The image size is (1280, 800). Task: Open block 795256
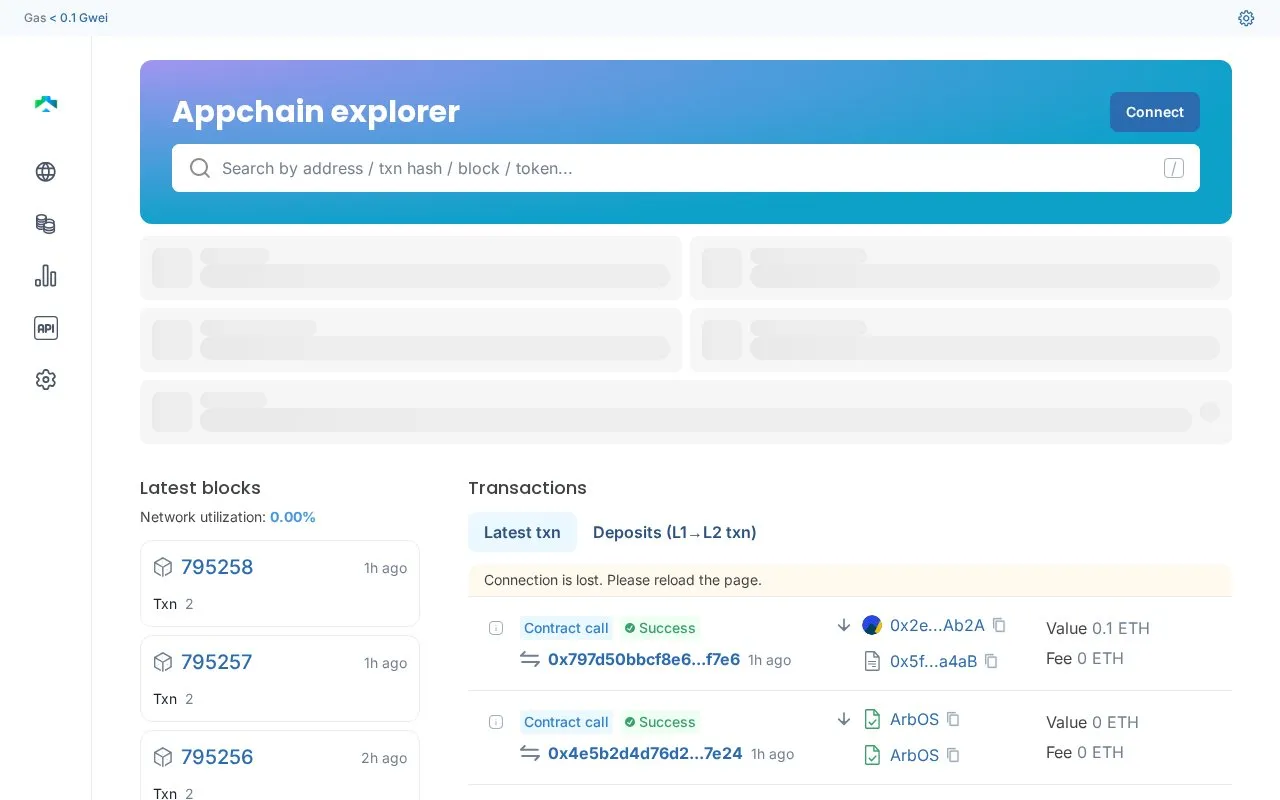217,757
